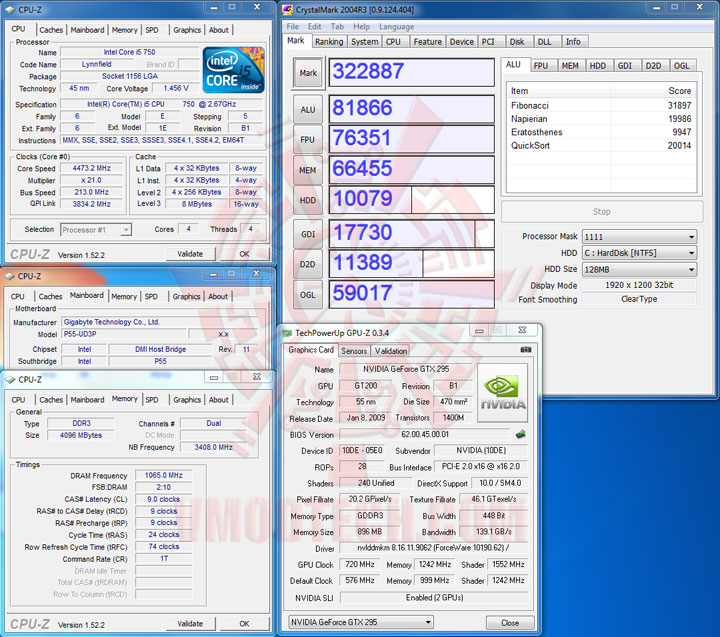Switch to the DLL tab in CrystalMark
Screen dimensions: 720x637
coord(545,42)
